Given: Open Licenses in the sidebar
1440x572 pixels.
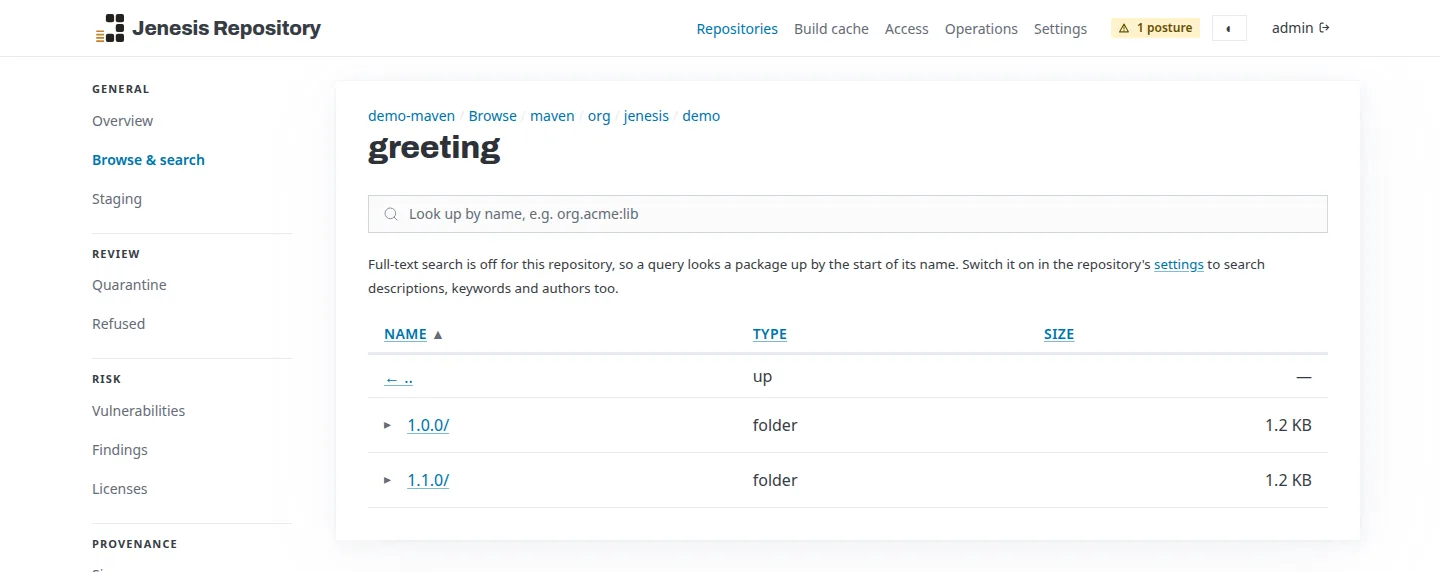Looking at the screenshot, I should 120,489.
